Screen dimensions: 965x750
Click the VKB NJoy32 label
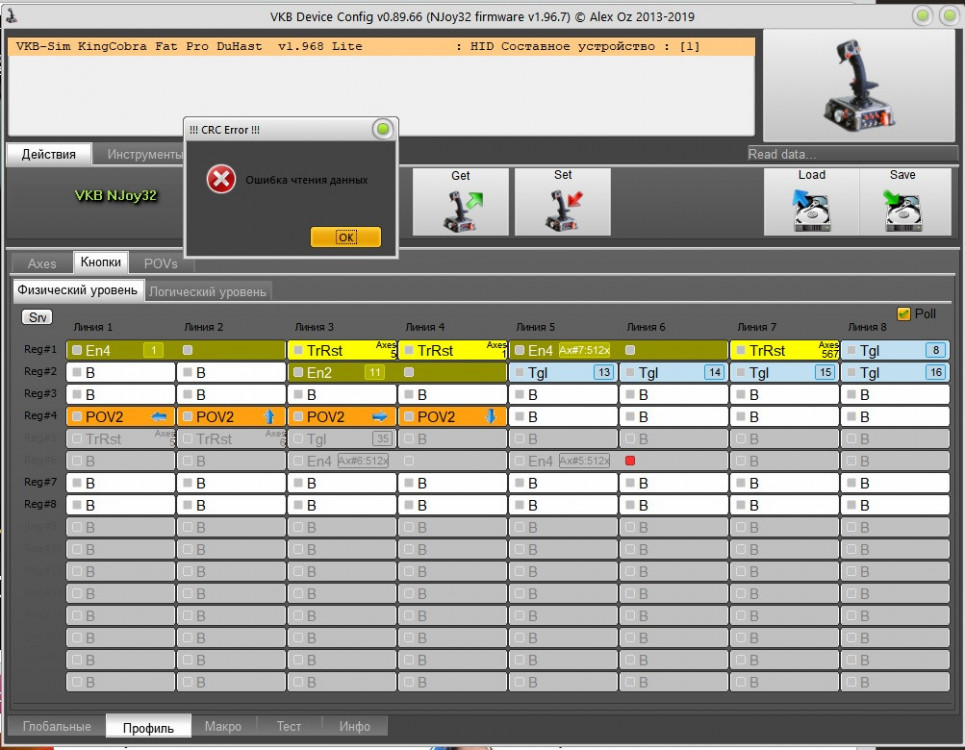pos(116,196)
